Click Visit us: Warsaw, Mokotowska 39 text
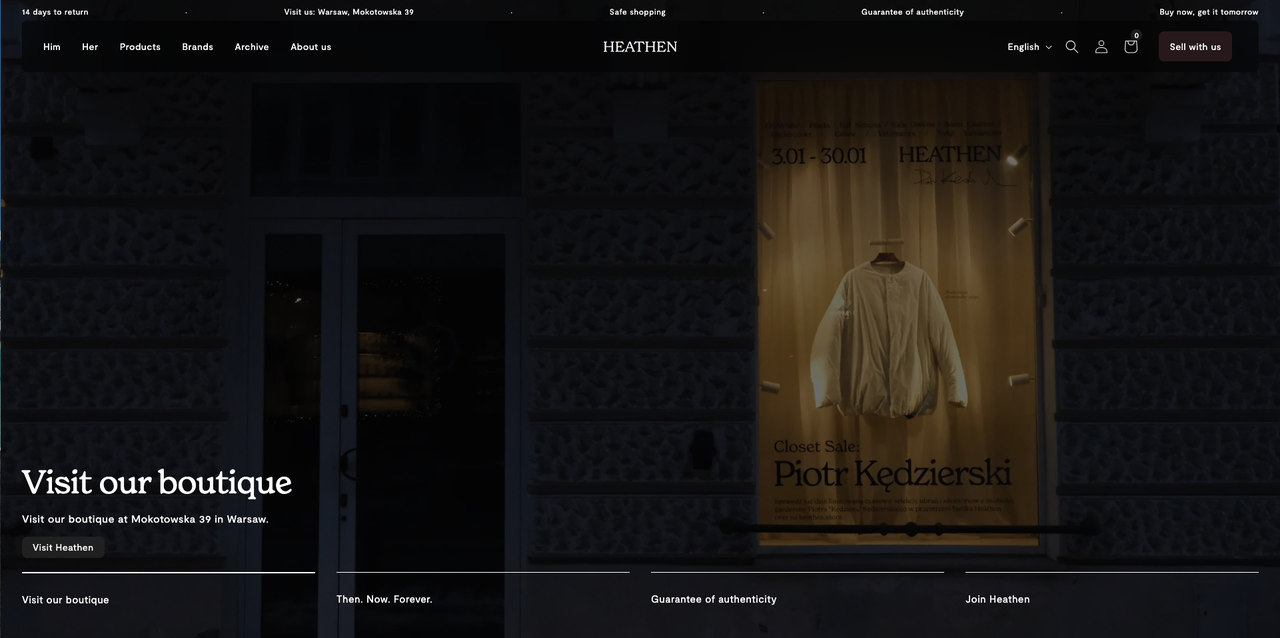 coord(349,12)
